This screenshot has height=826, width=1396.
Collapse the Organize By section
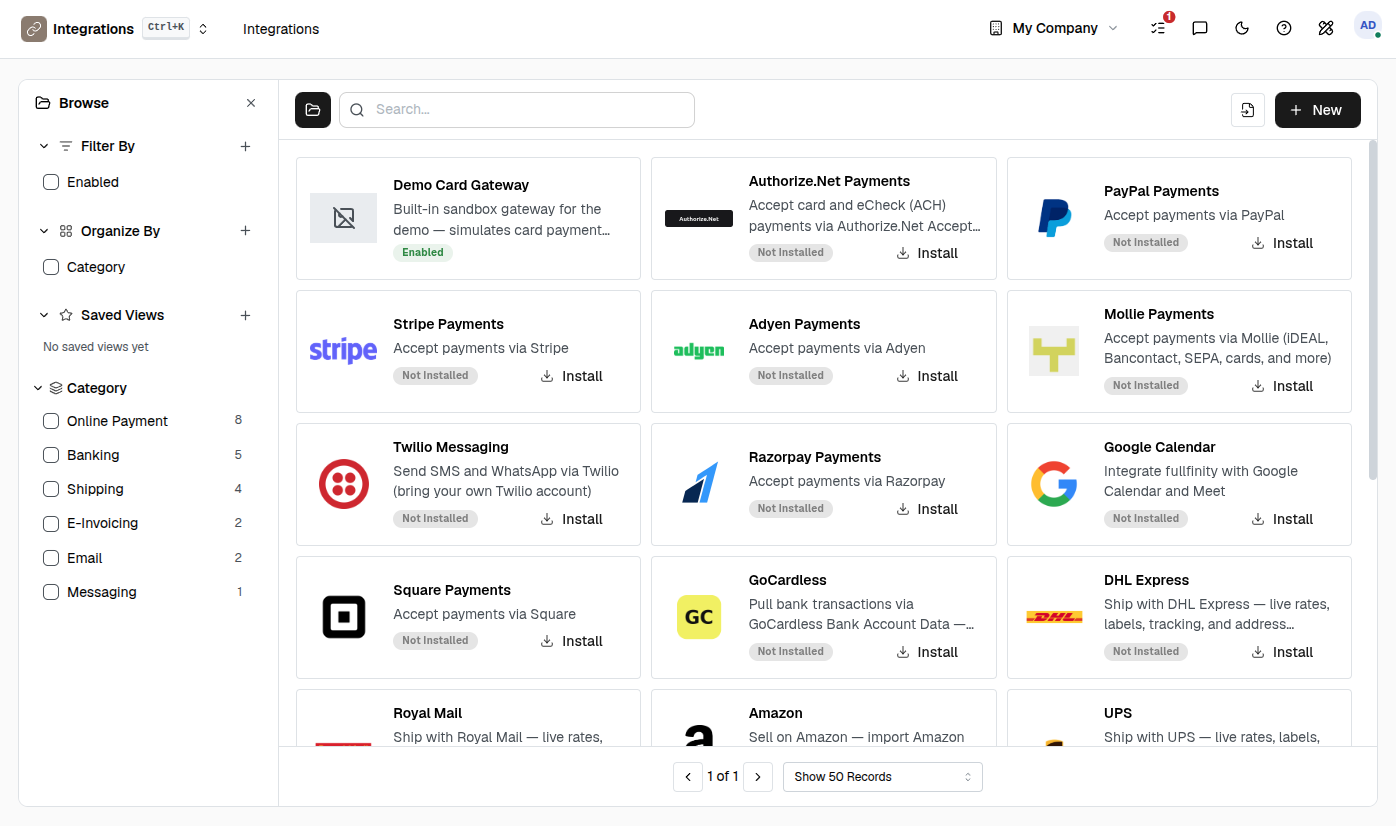point(44,231)
